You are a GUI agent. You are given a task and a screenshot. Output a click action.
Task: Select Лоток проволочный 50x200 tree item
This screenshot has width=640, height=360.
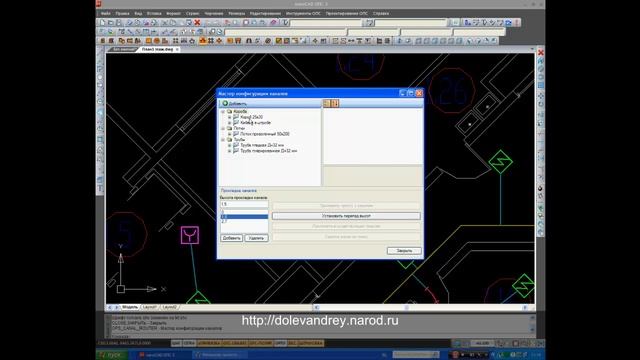click(x=264, y=134)
